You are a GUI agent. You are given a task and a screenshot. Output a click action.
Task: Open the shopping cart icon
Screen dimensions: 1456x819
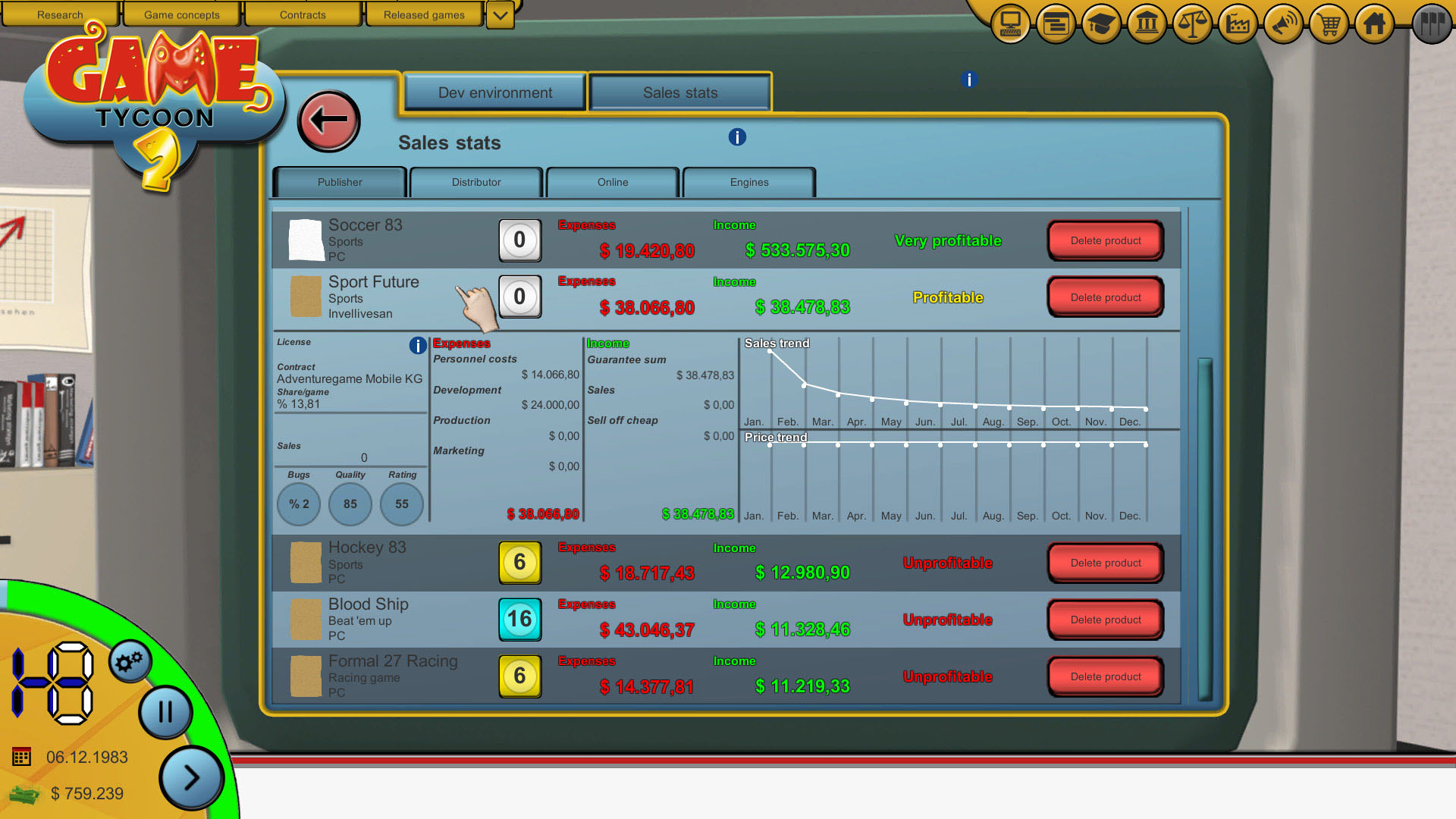point(1328,23)
